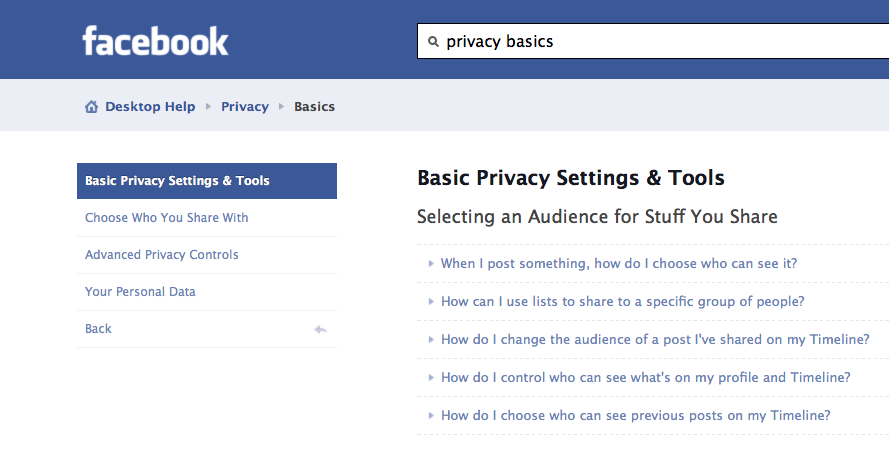Click the breadcrumb arrow after Privacy
This screenshot has width=889, height=460.
(281, 107)
